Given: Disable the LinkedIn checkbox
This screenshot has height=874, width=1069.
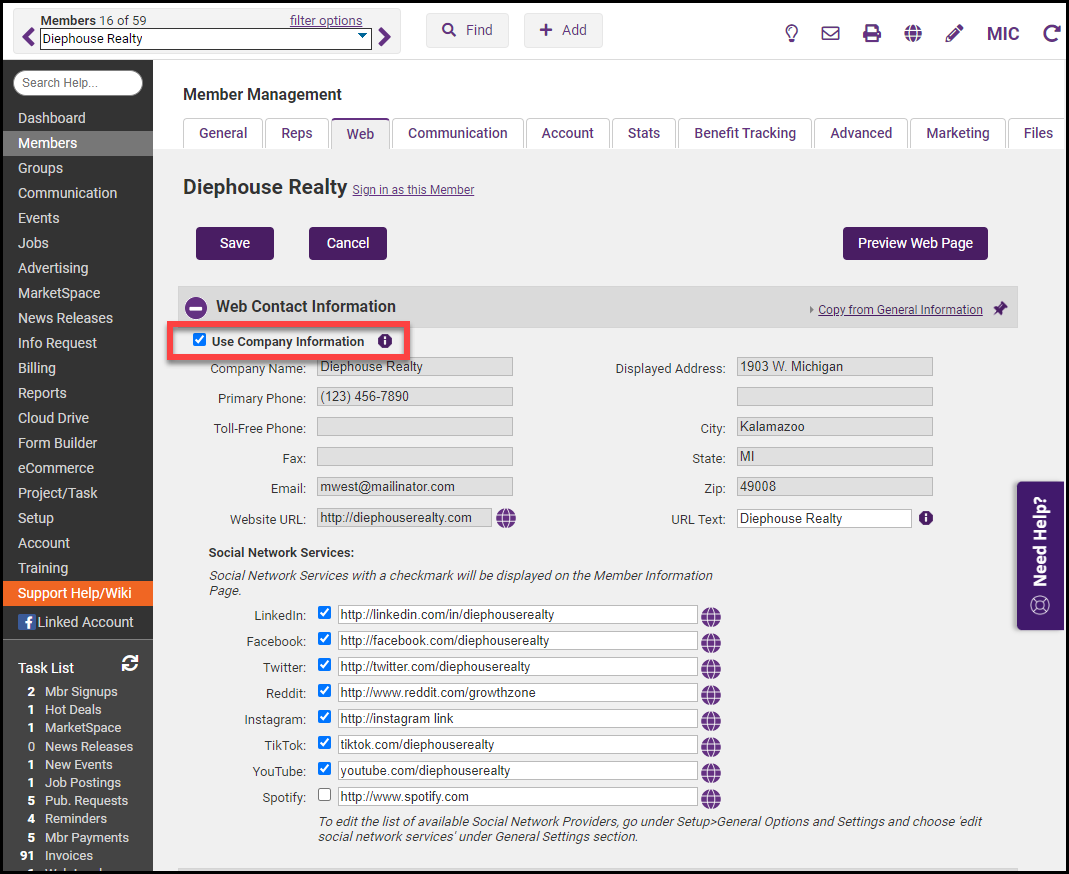Looking at the screenshot, I should point(324,613).
